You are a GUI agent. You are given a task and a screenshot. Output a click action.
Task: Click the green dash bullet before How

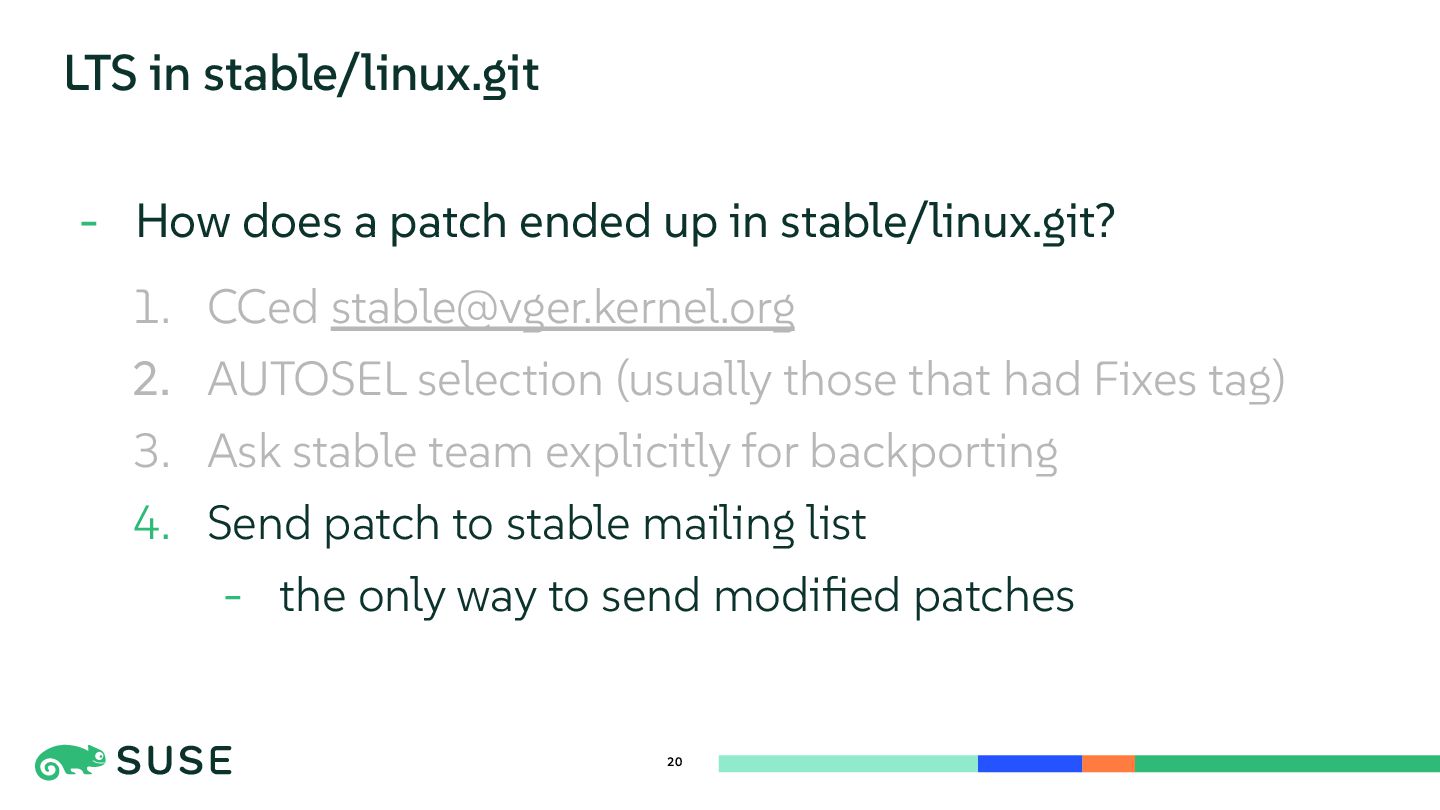point(89,223)
